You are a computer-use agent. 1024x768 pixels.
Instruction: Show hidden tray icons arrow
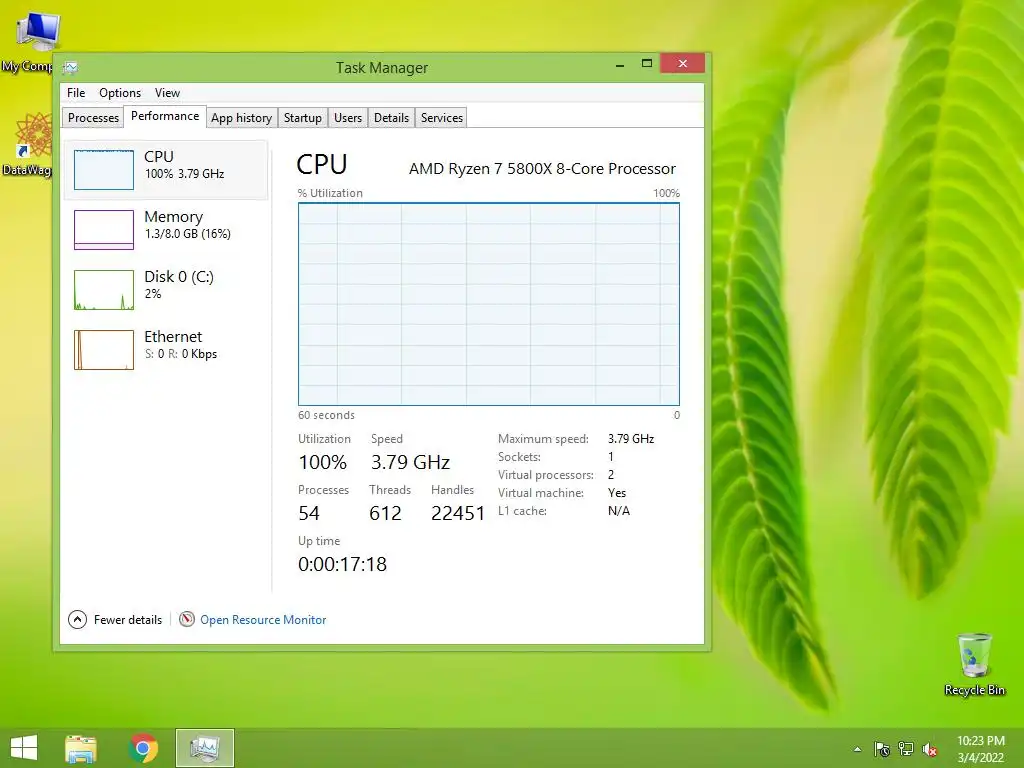[857, 749]
